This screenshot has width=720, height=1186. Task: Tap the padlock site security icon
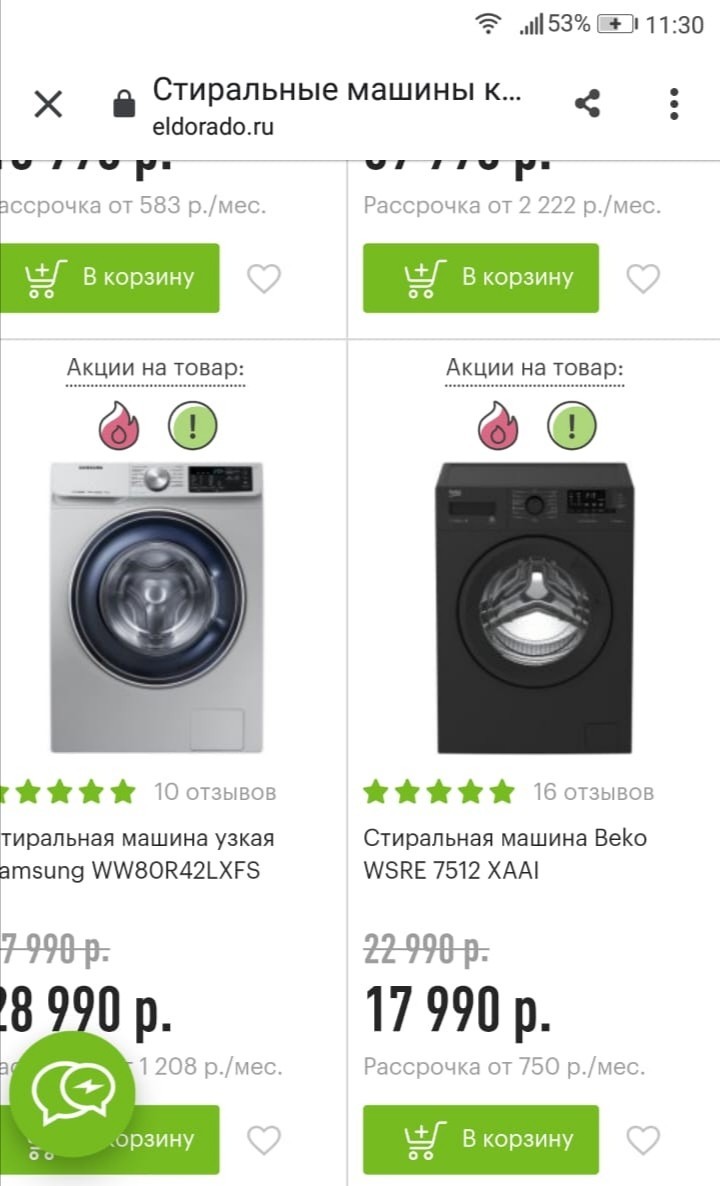tap(124, 104)
